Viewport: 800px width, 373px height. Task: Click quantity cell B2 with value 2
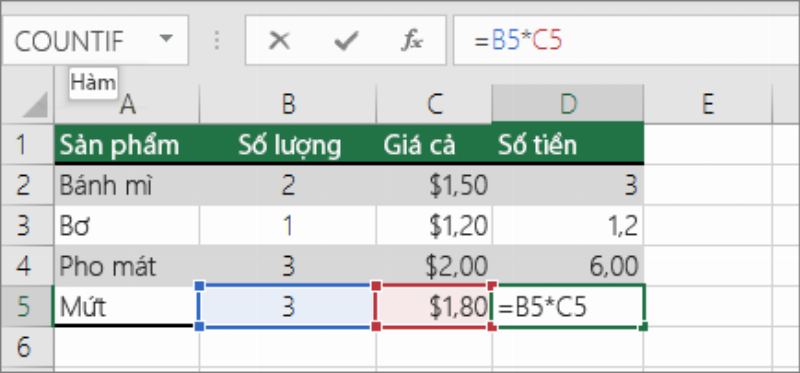click(x=288, y=185)
